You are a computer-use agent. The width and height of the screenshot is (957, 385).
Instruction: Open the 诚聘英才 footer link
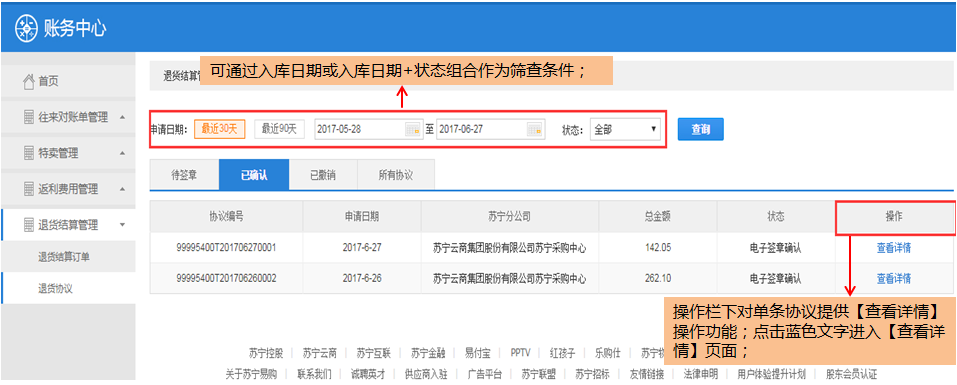click(x=368, y=374)
